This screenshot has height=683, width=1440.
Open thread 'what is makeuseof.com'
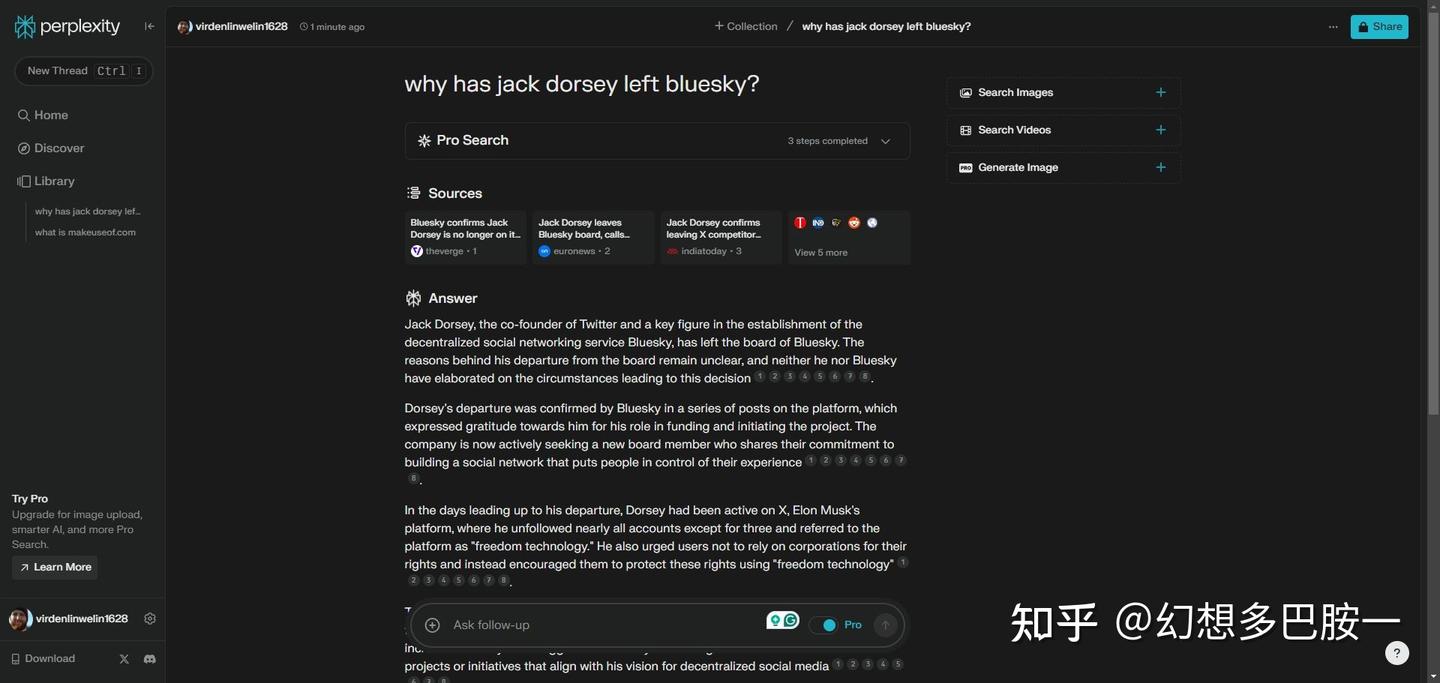click(x=85, y=232)
